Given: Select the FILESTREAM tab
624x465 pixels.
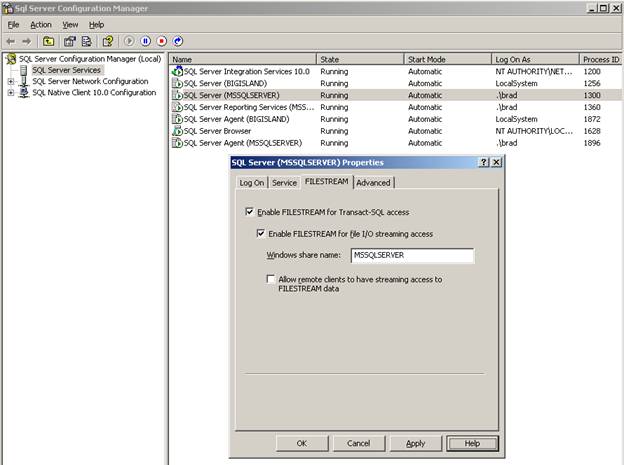Looking at the screenshot, I should 326,182.
